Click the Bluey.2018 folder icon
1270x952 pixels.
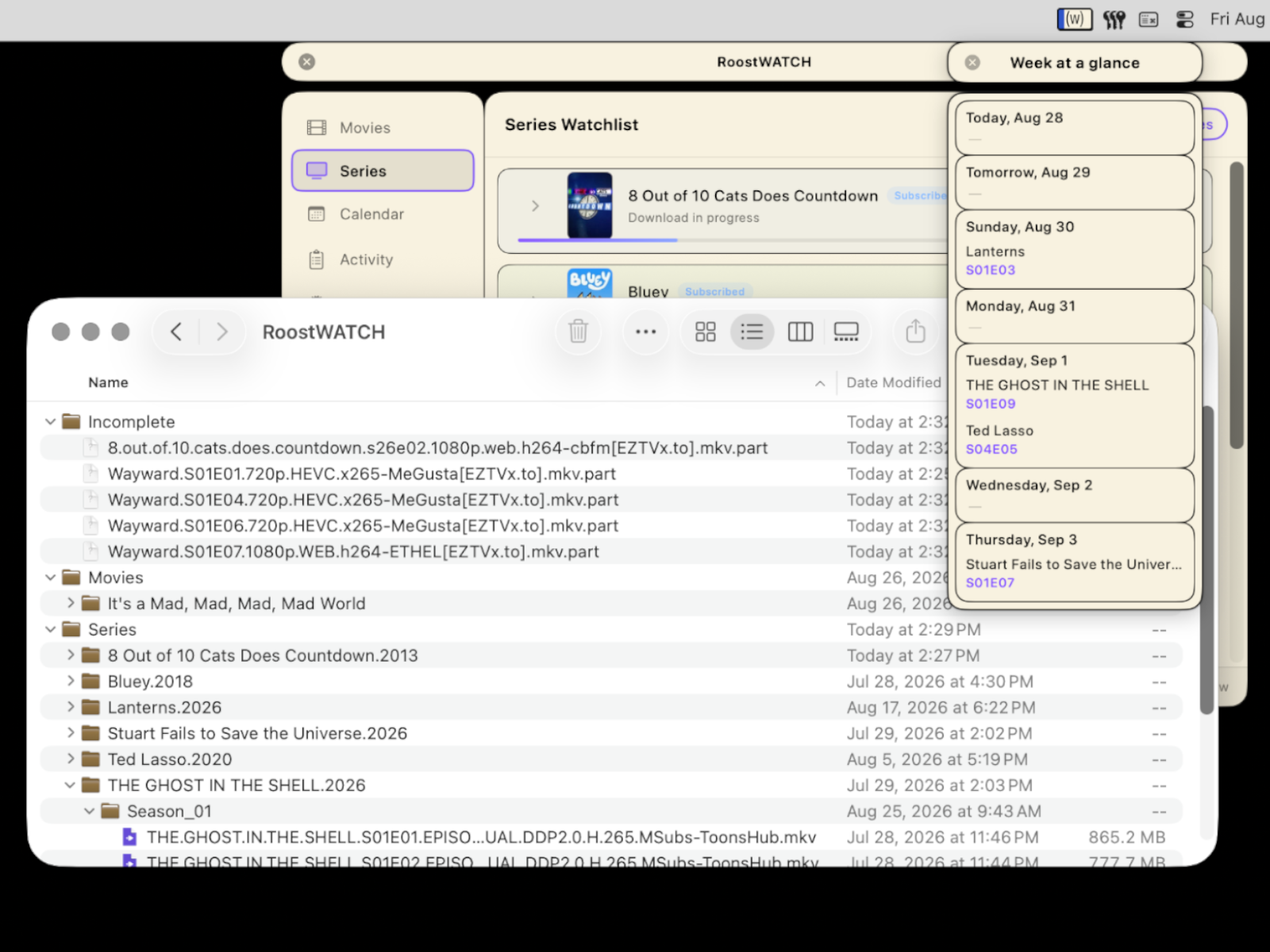(91, 681)
